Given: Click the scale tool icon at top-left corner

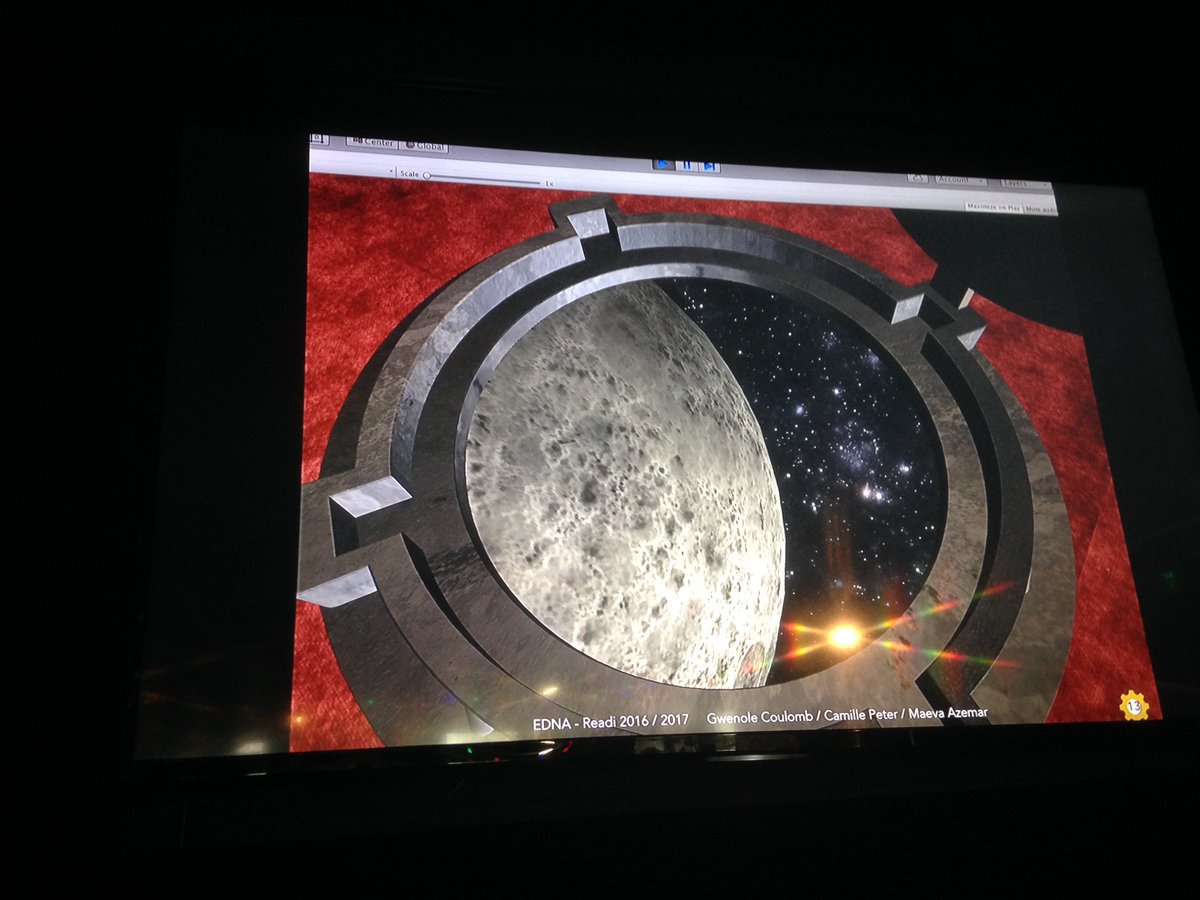Looking at the screenshot, I should [x=318, y=140].
